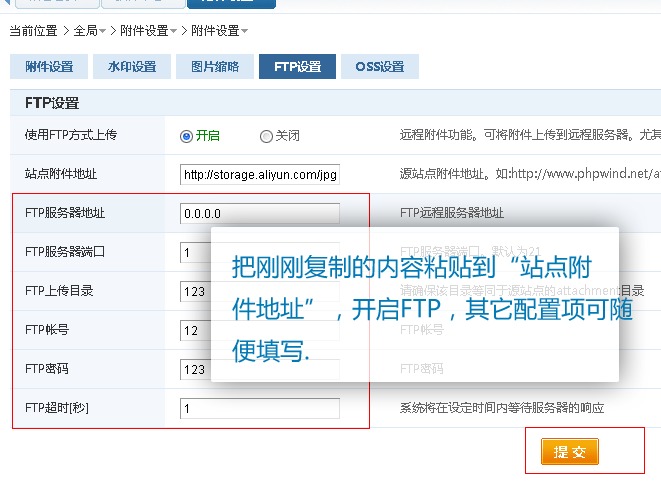Image resolution: width=661 pixels, height=486 pixels.
Task: Expand the first 附件设置 breadcrumb dropdown
Action: (173, 31)
